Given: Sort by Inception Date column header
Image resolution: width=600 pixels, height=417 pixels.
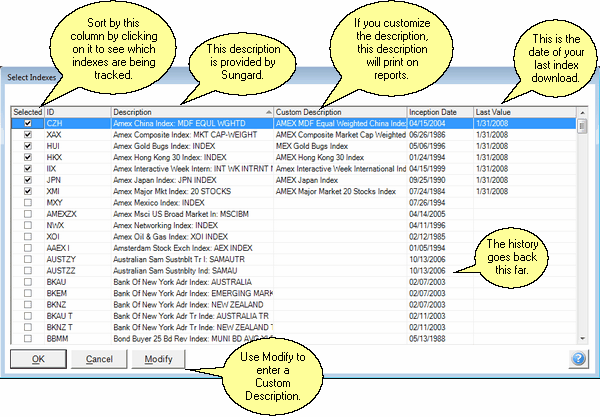Looking at the screenshot, I should [x=438, y=110].
